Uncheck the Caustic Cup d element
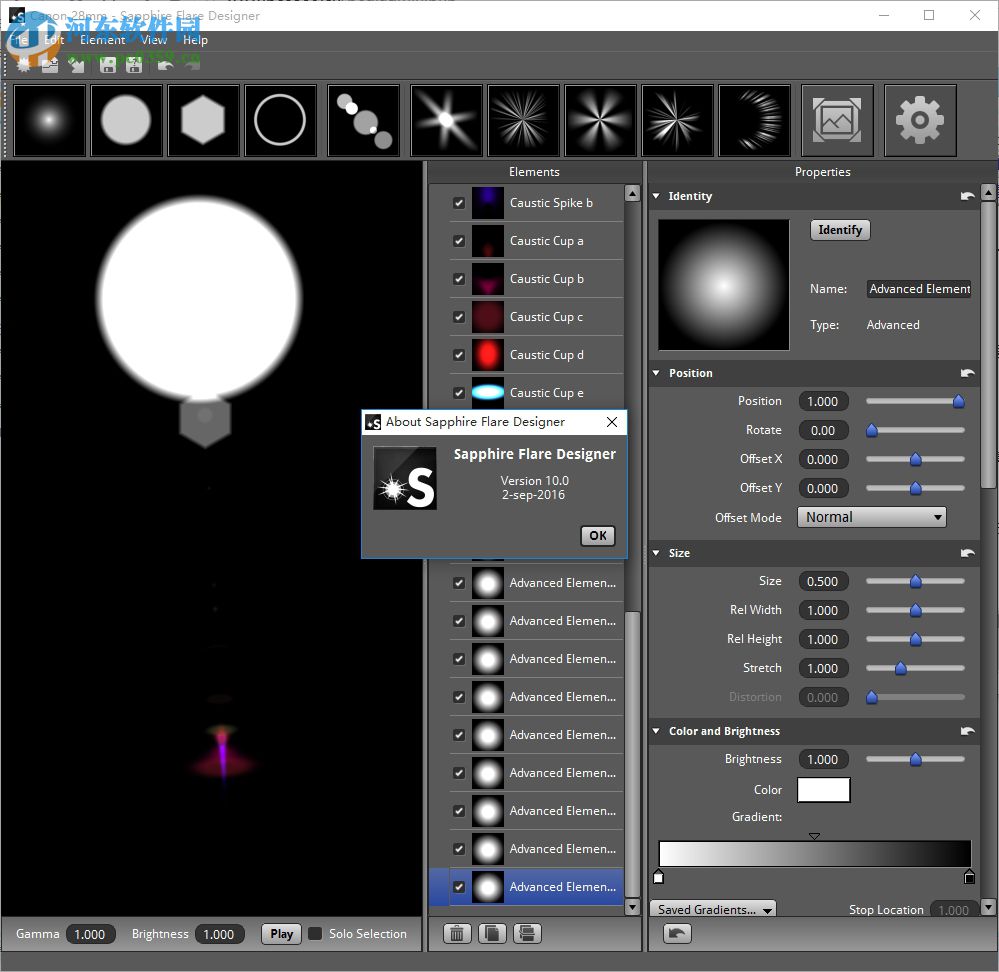 point(459,355)
